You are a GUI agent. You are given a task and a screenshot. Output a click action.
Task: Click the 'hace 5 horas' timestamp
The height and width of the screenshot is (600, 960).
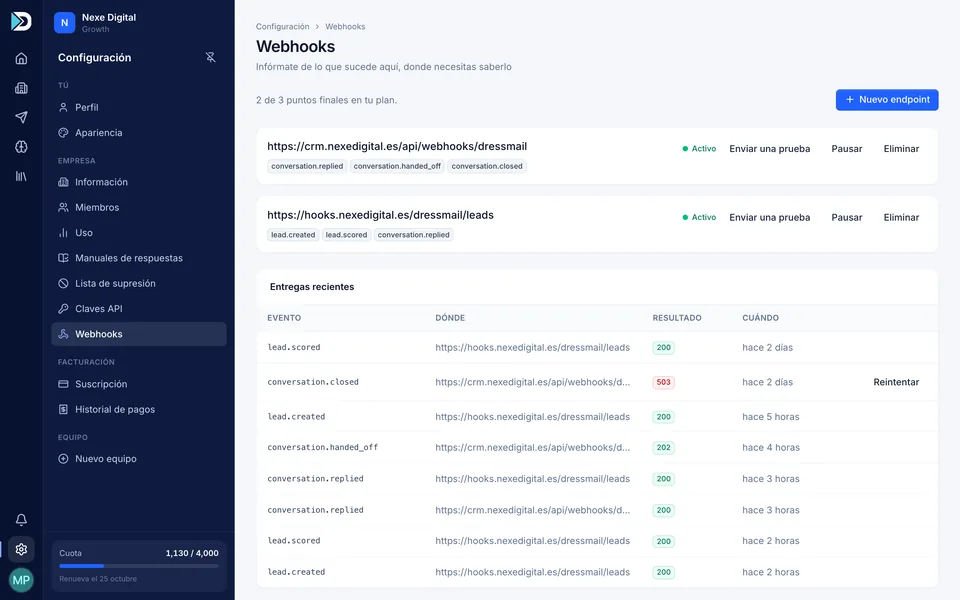771,416
